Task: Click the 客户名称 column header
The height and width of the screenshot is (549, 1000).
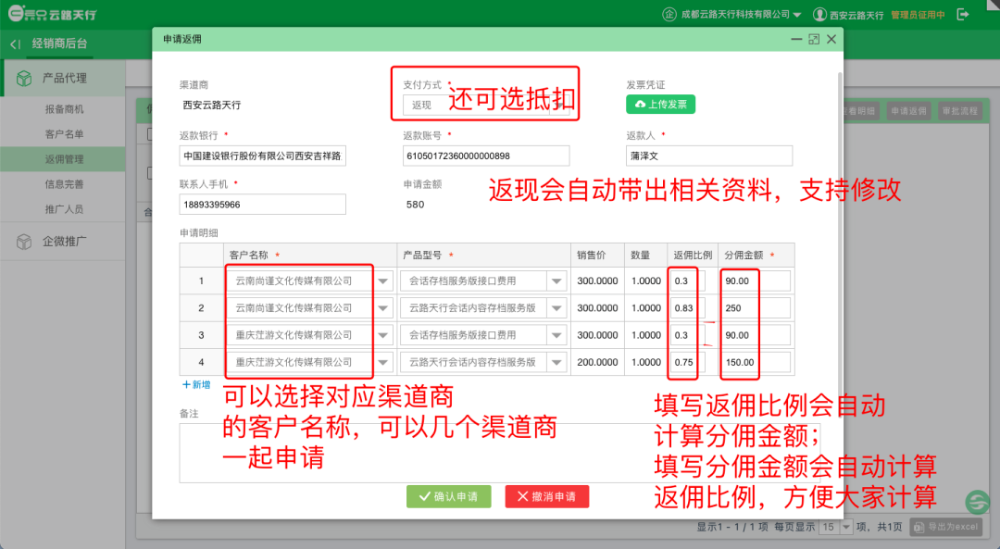Action: 310,255
